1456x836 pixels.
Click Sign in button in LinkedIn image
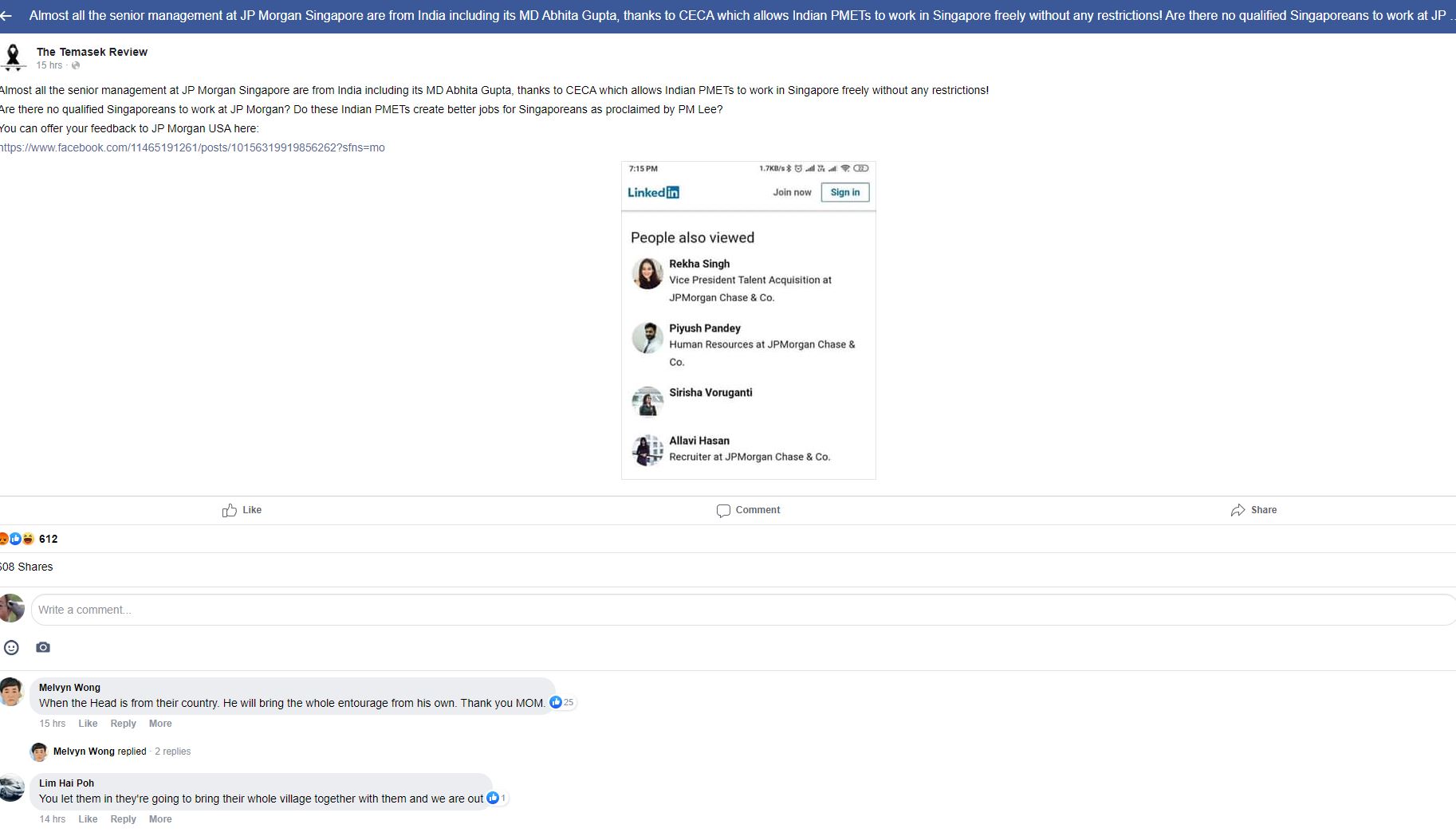pos(845,192)
